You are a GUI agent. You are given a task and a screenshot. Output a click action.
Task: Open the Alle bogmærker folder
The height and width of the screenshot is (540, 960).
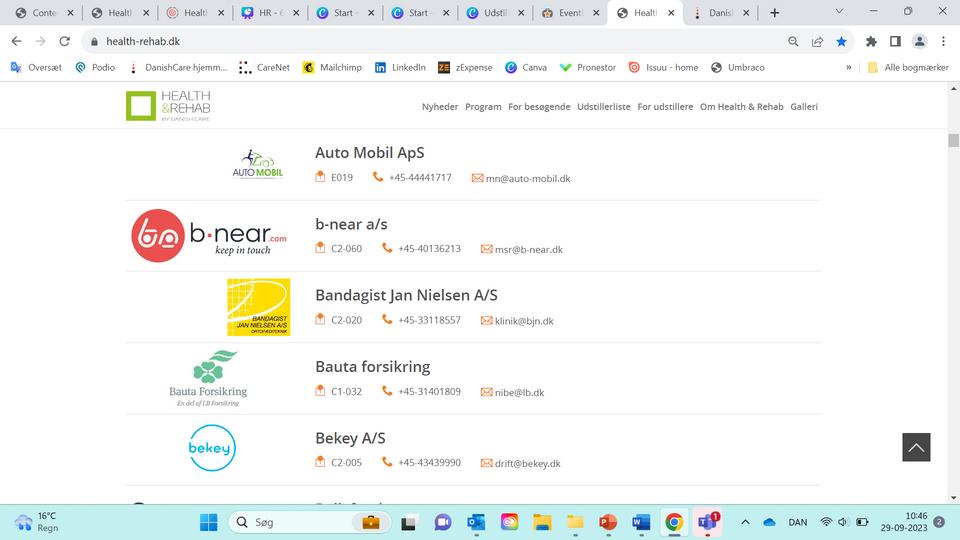pos(908,67)
